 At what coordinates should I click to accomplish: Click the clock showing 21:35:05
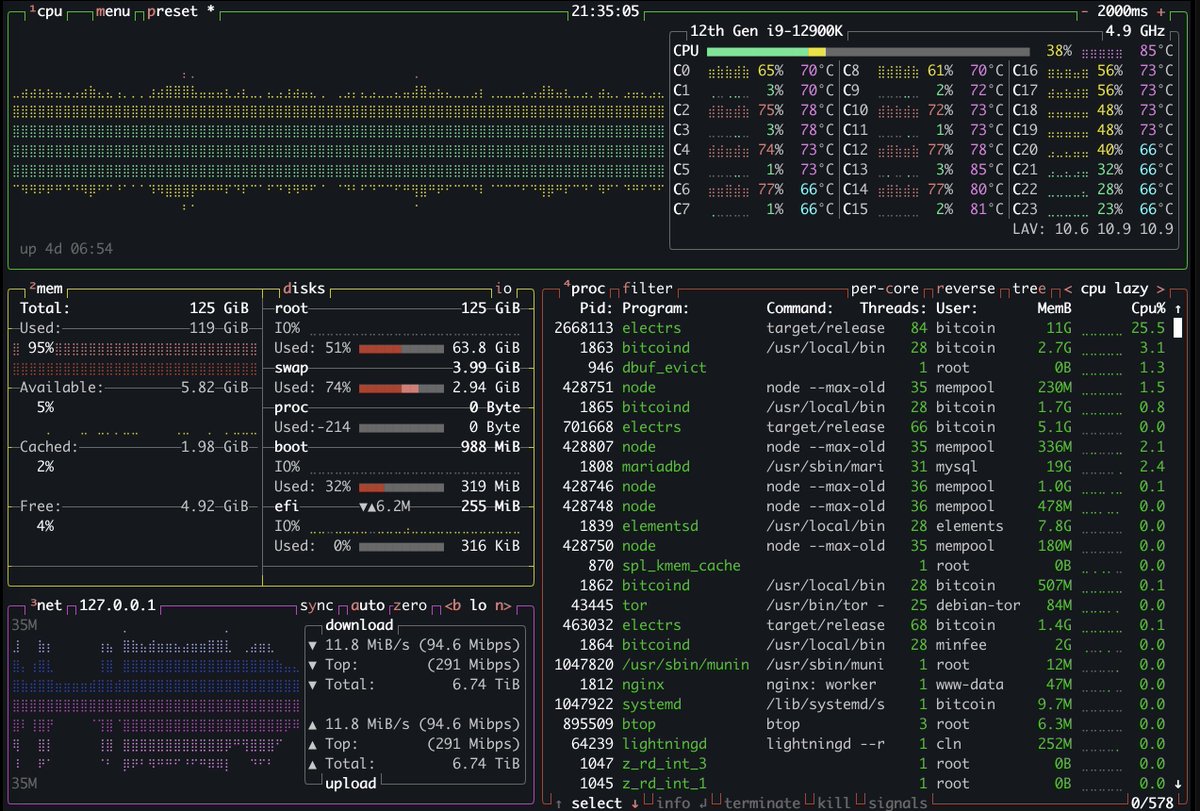pyautogui.click(x=605, y=12)
